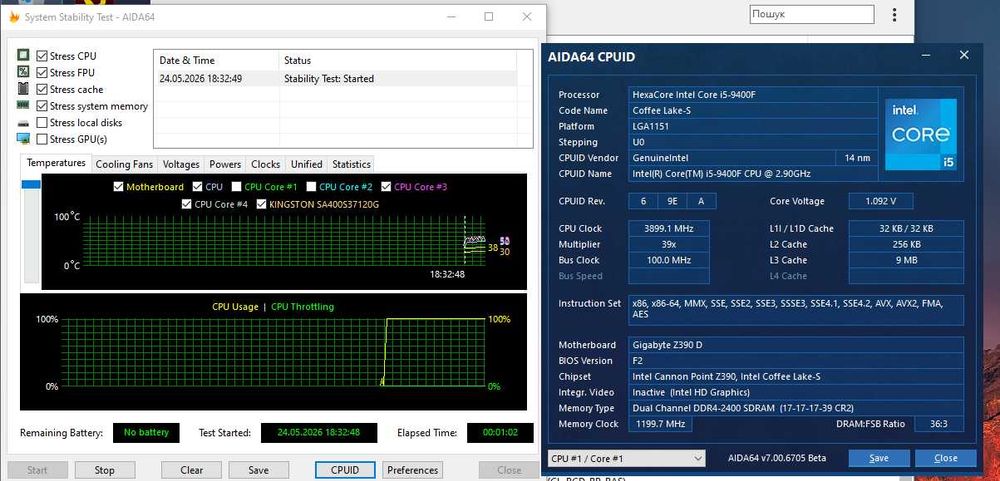Image resolution: width=1000 pixels, height=481 pixels.
Task: Click the Stress system memory RAM icon
Action: (24, 105)
